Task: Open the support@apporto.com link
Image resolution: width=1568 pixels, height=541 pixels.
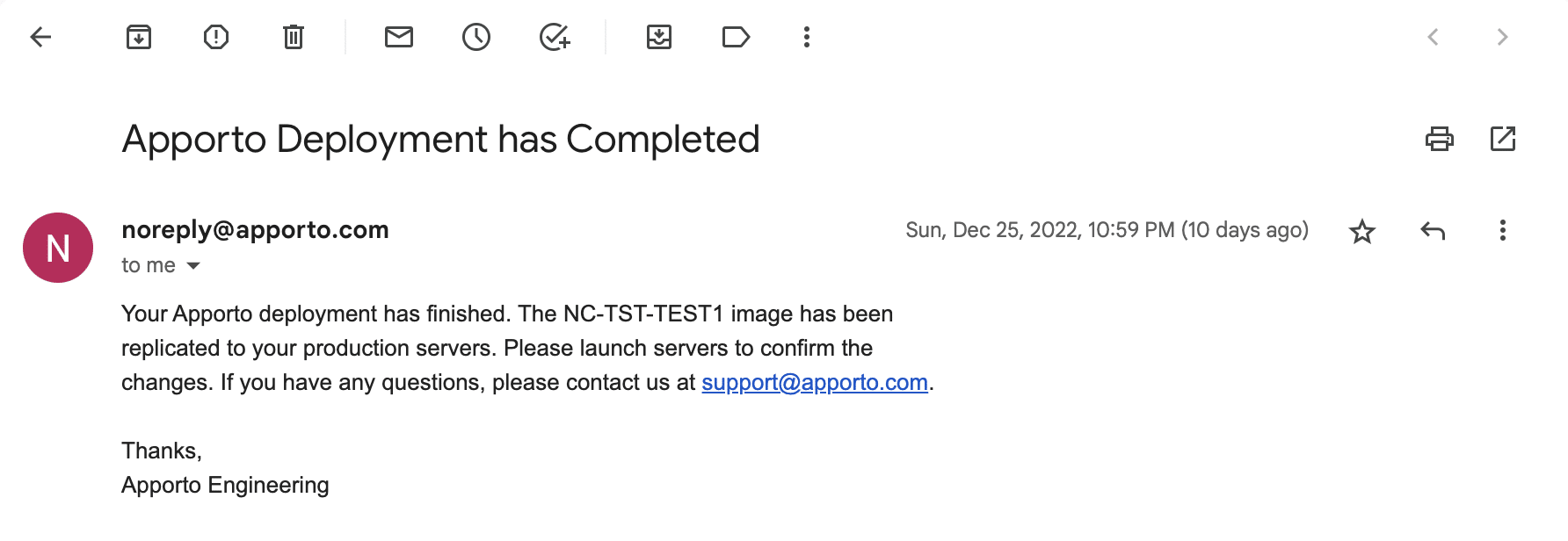Action: click(x=814, y=383)
